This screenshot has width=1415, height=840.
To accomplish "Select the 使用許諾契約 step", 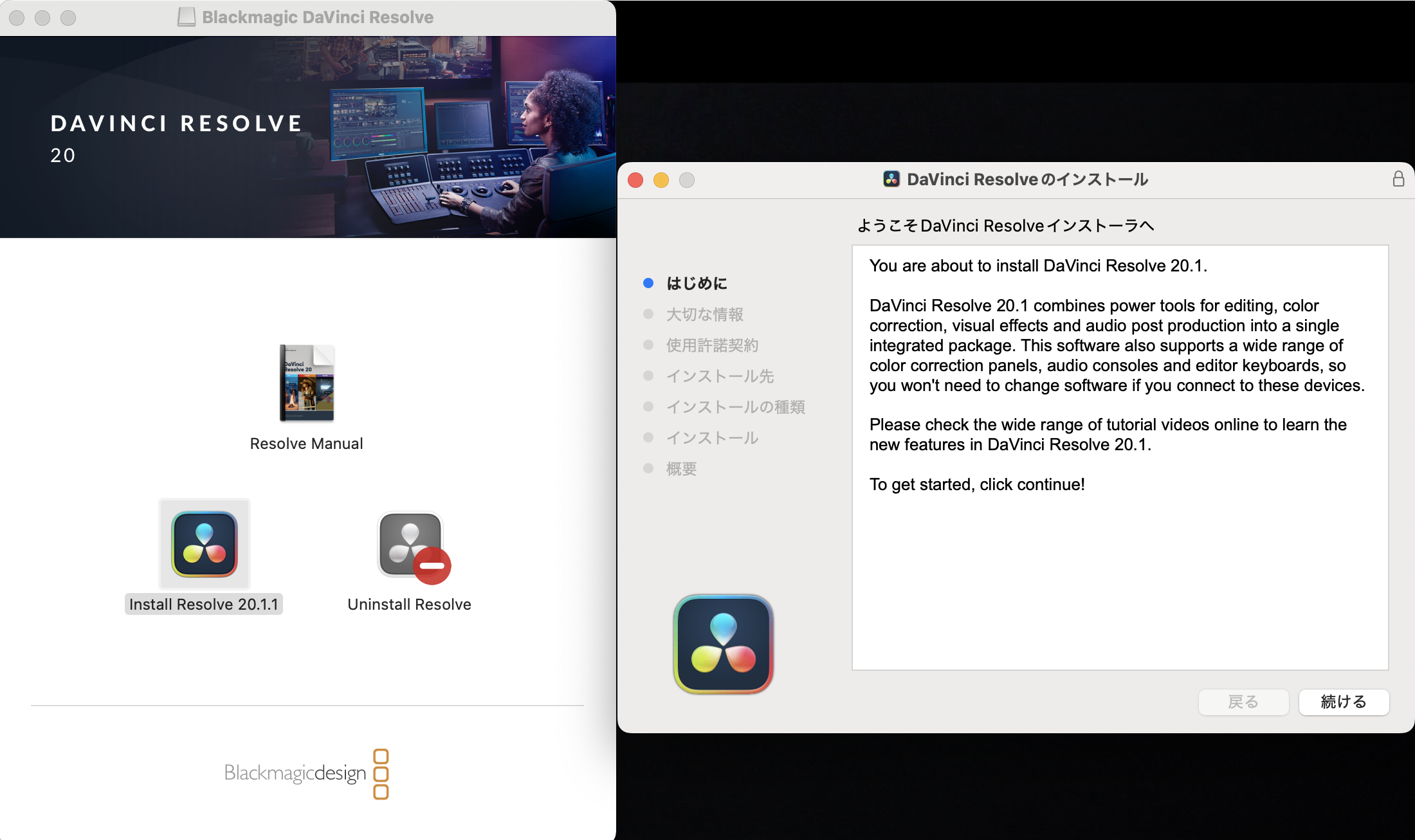I will [x=712, y=345].
